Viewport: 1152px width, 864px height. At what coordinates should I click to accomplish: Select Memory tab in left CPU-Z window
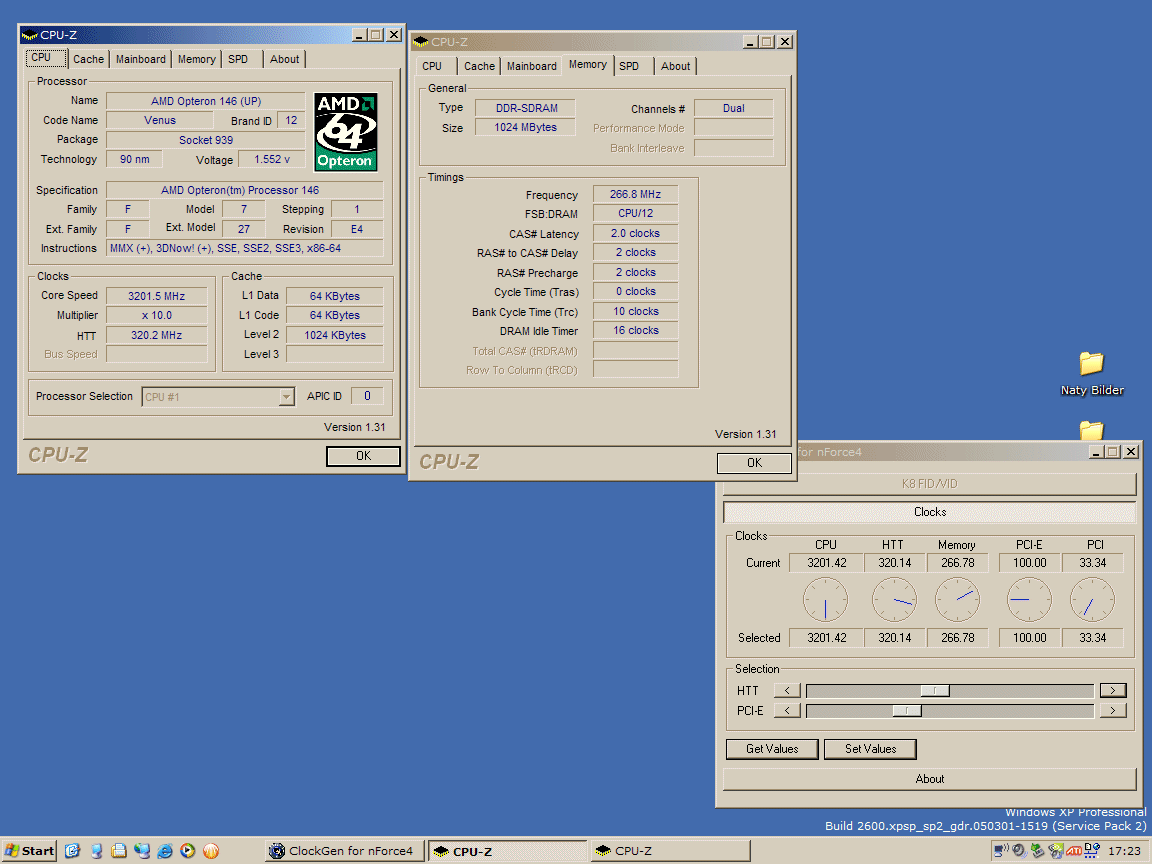(196, 60)
